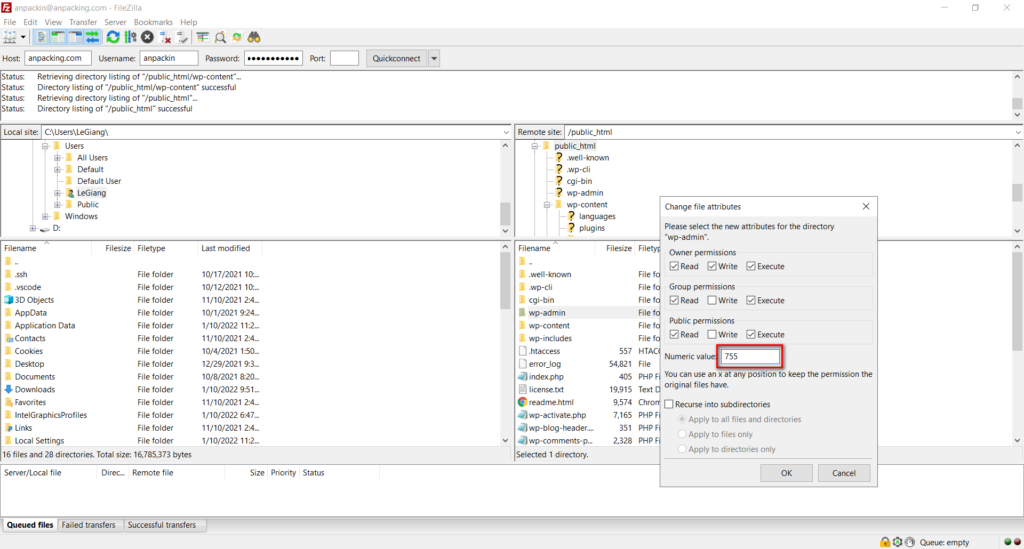
Task: Expand the D: drive tree node
Action: point(33,228)
